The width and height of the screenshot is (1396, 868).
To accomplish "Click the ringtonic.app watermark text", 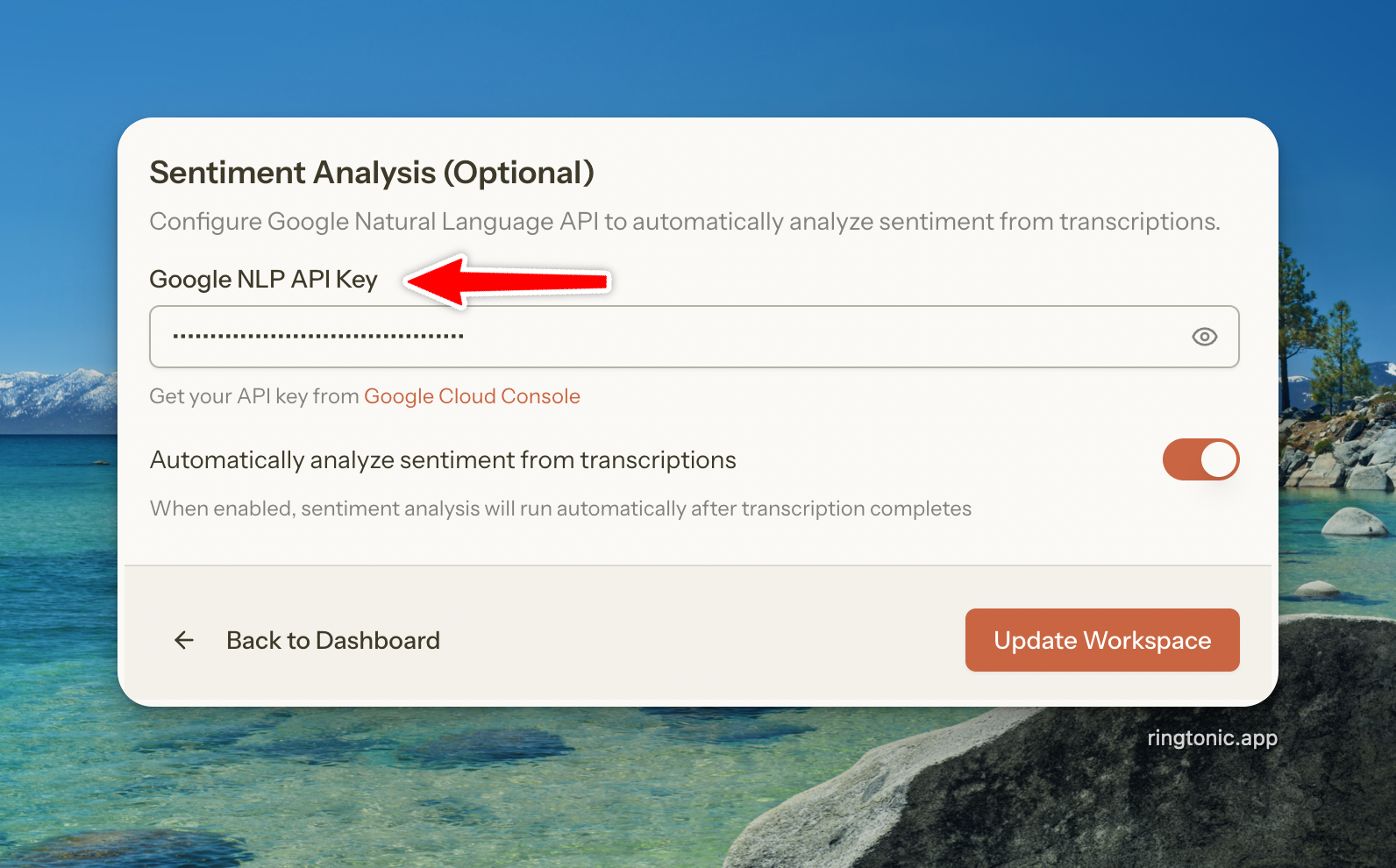I will tap(1212, 738).
